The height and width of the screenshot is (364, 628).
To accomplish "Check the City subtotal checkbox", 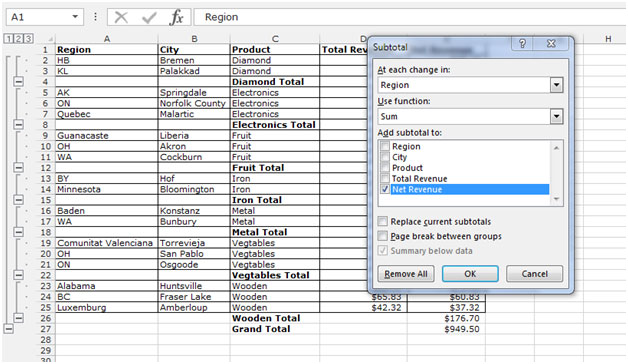I will (x=384, y=157).
